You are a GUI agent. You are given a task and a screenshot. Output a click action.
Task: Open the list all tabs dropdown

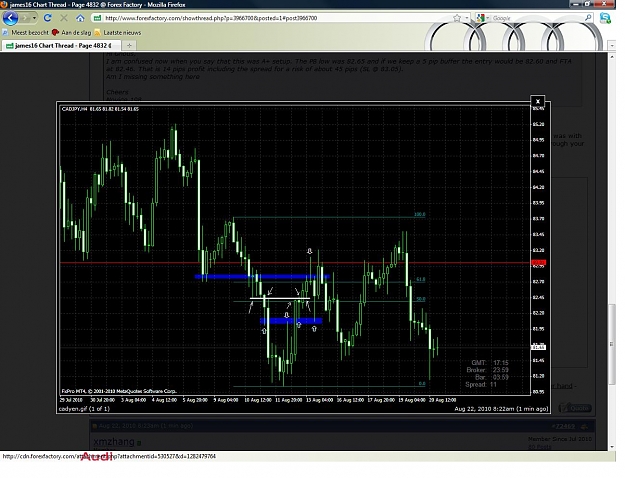[612, 46]
